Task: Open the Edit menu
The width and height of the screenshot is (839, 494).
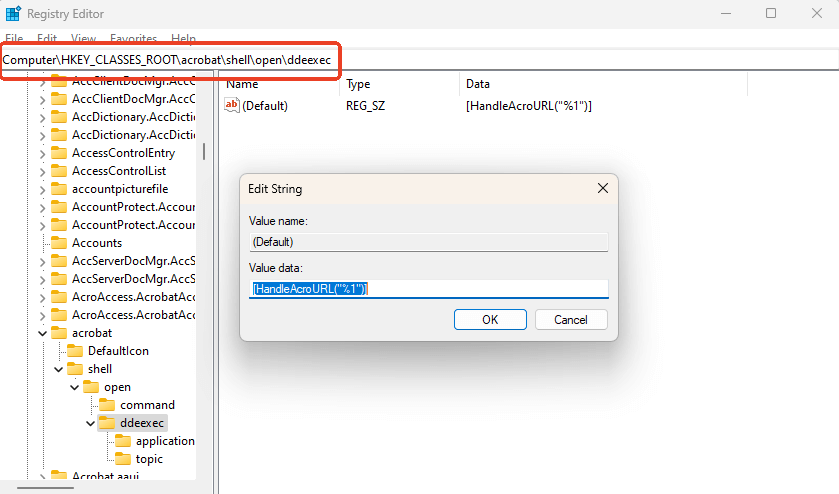Action: click(x=47, y=39)
